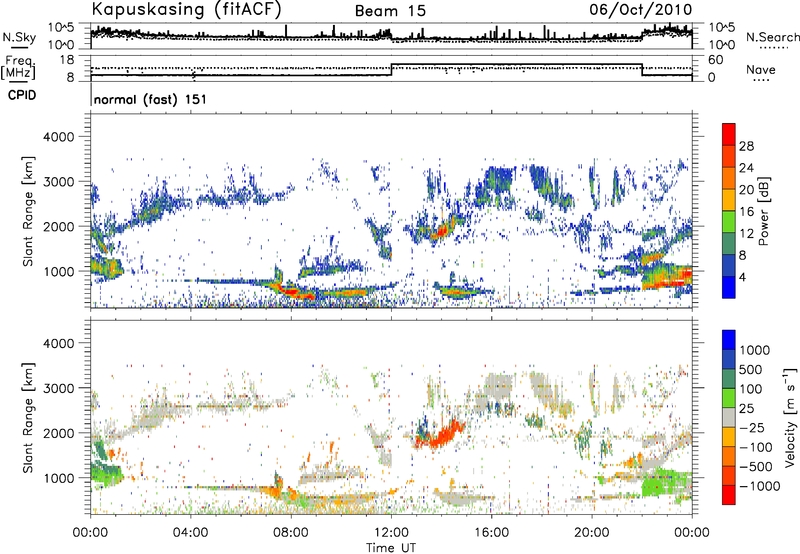
Task: Select the 04:00 time tick label
Action: pyautogui.click(x=190, y=533)
